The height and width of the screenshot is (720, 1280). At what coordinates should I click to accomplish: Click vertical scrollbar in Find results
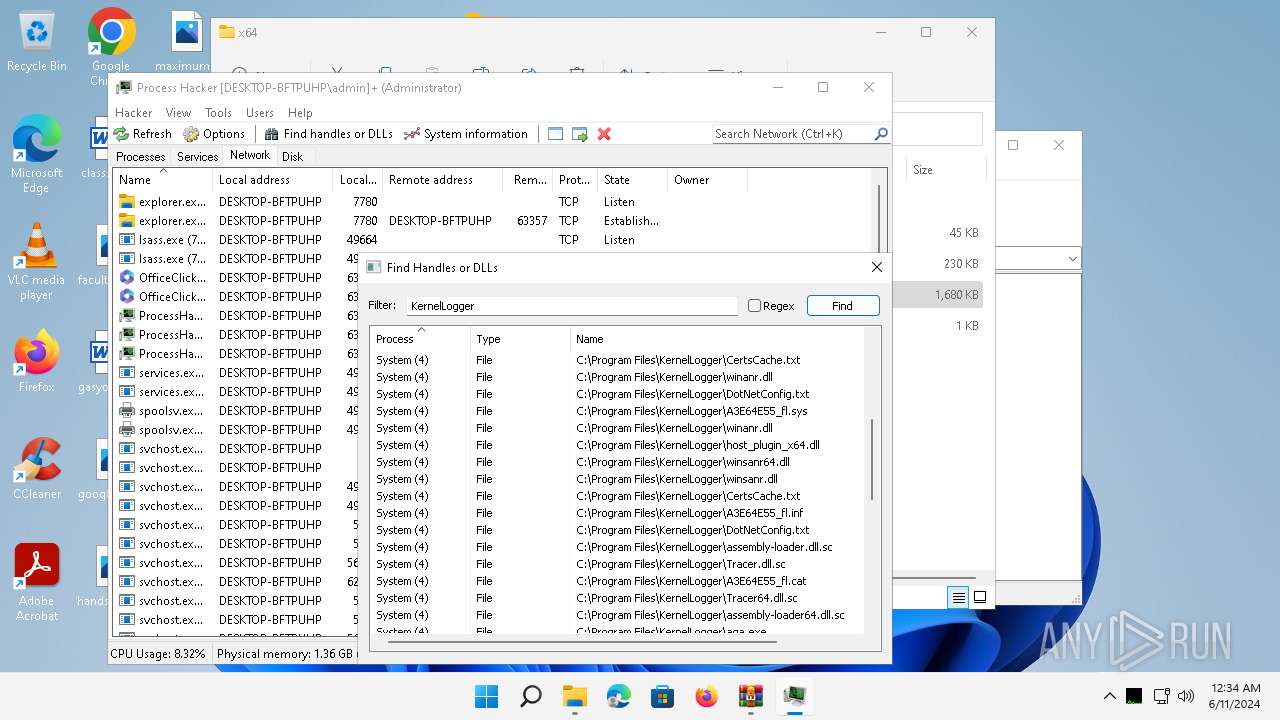(x=872, y=460)
